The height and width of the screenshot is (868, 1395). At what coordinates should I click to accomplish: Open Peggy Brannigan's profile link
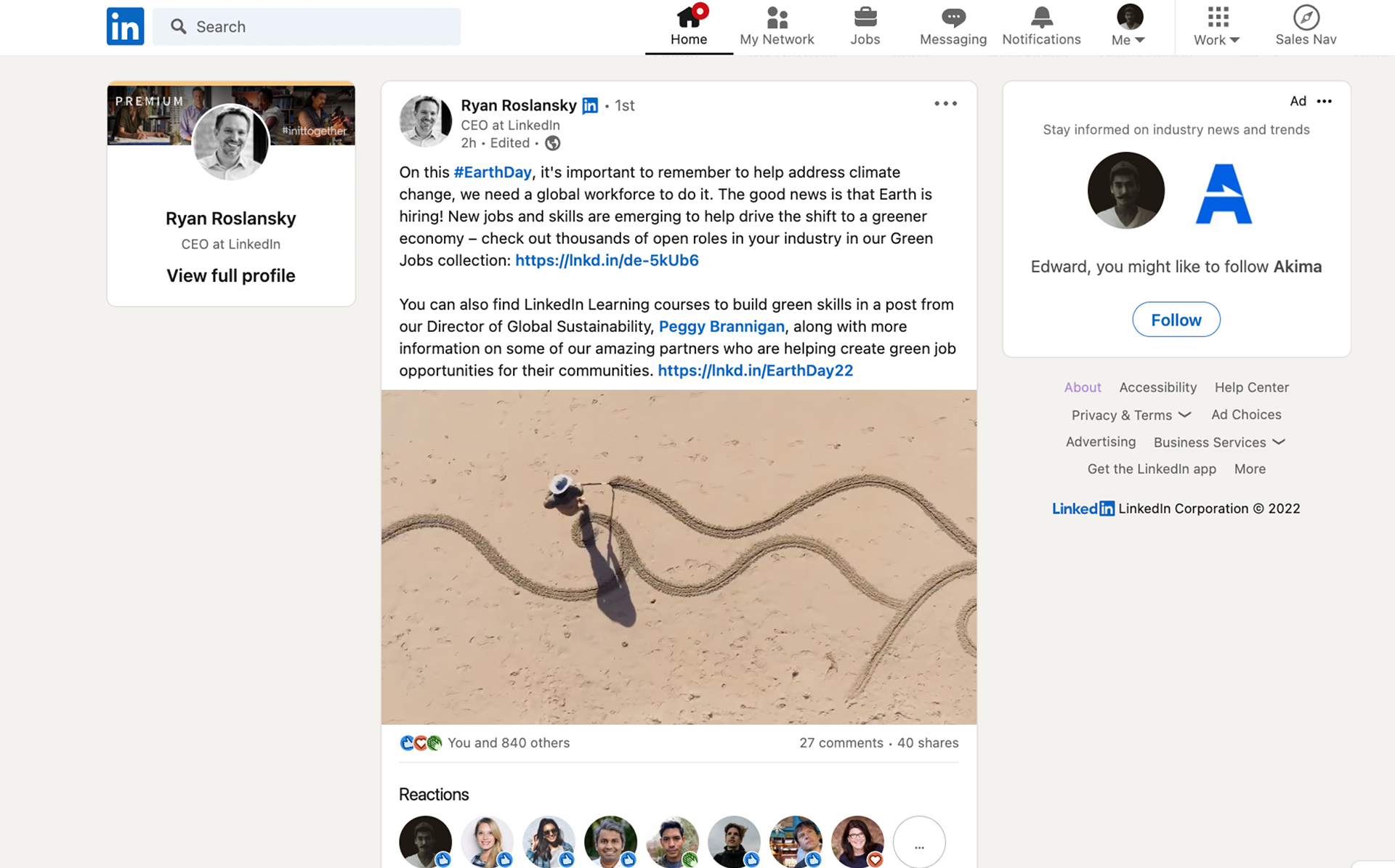(721, 326)
